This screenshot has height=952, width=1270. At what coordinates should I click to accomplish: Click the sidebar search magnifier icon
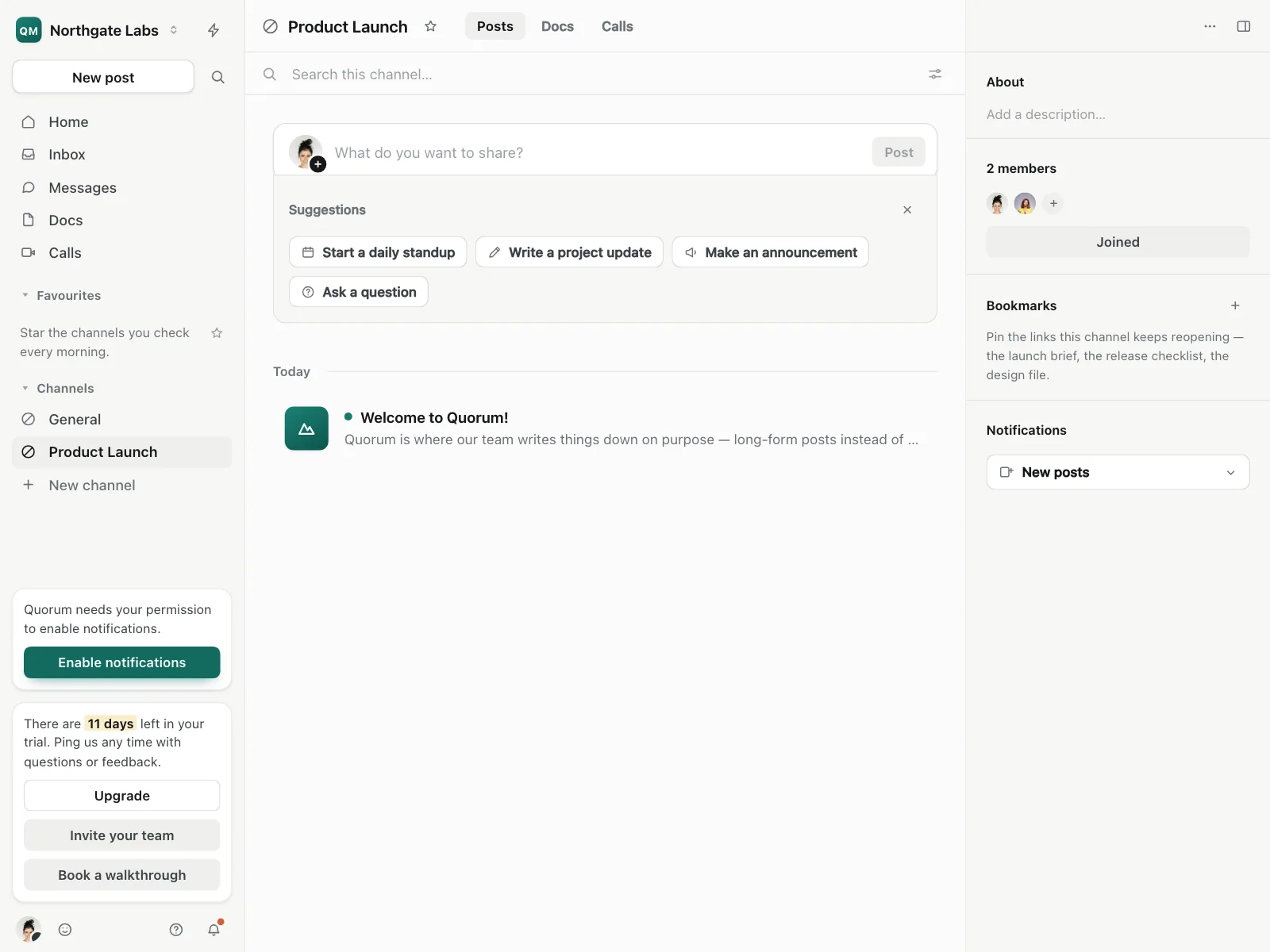point(217,77)
